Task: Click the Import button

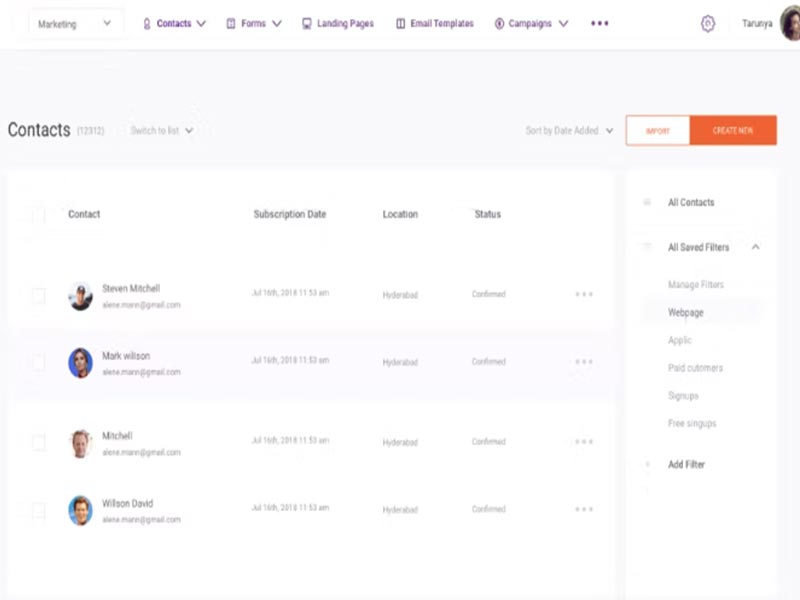Action: click(x=657, y=131)
